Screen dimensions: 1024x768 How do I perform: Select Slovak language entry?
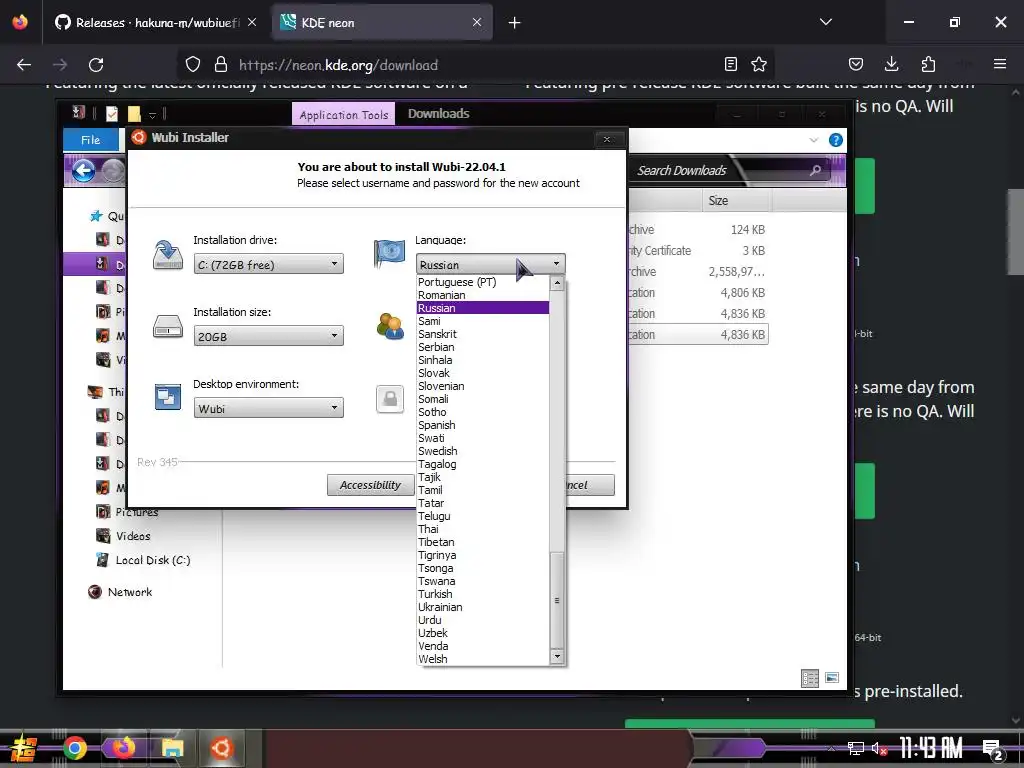coord(483,373)
